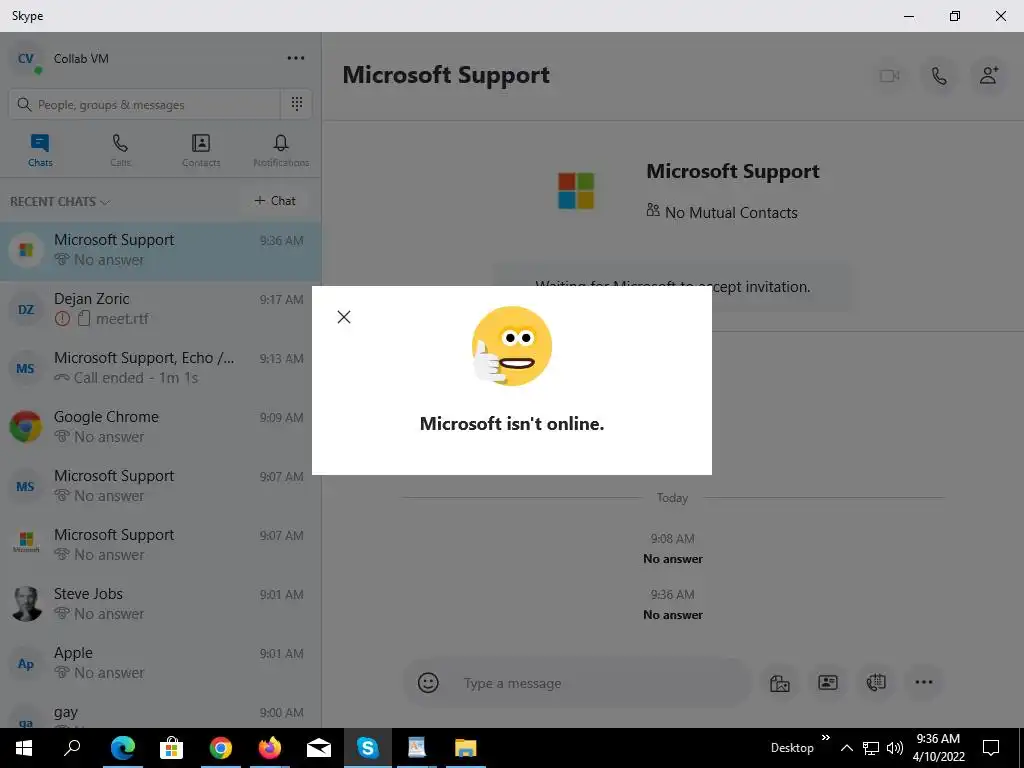Open the emoji picker

(x=428, y=682)
